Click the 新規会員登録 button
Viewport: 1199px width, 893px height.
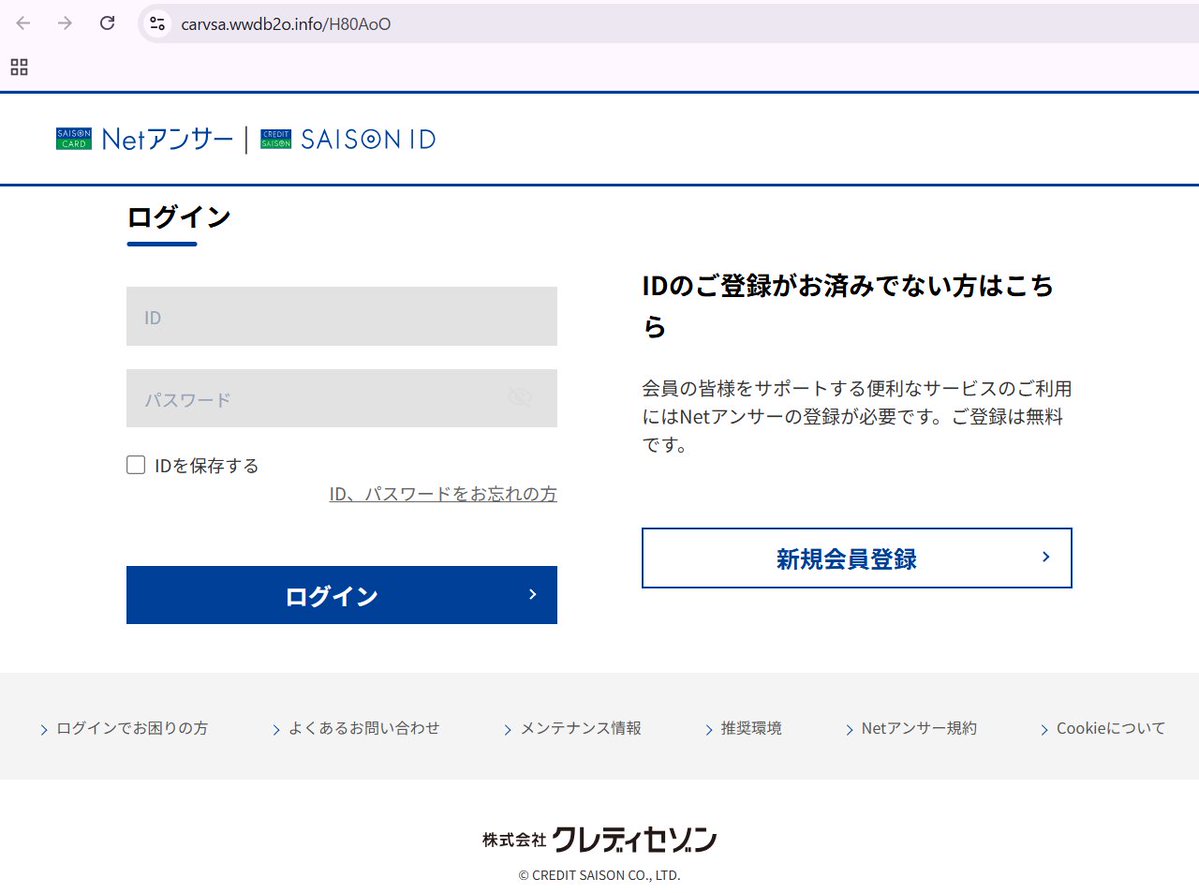tap(856, 558)
